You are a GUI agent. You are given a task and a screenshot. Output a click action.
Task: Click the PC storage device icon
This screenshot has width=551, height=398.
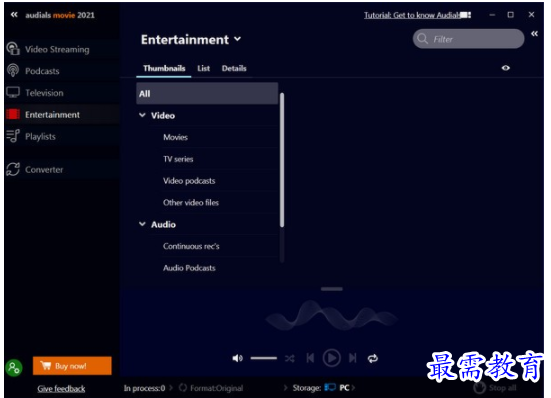click(x=330, y=387)
